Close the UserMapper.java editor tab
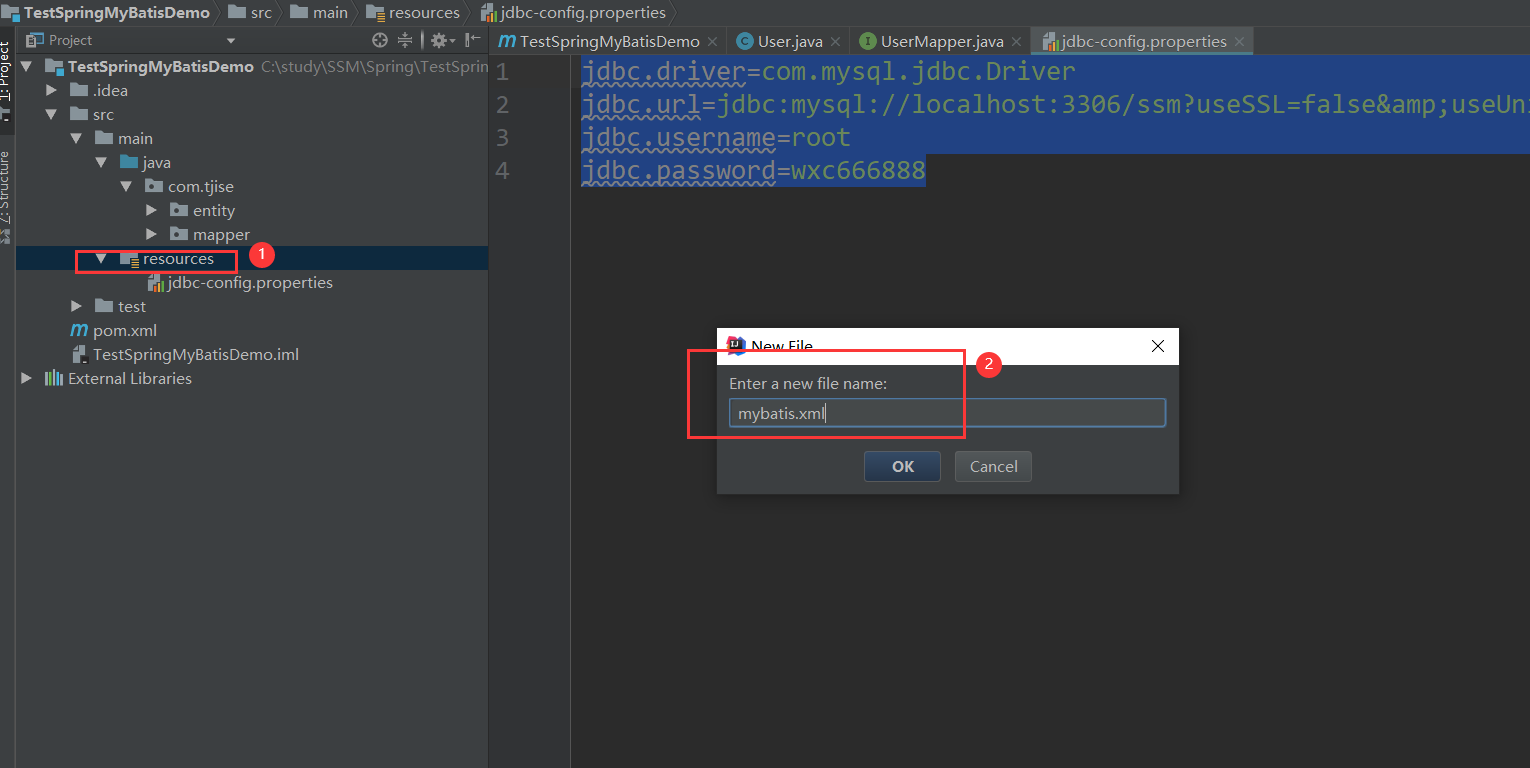This screenshot has width=1530, height=768. pos(1015,42)
